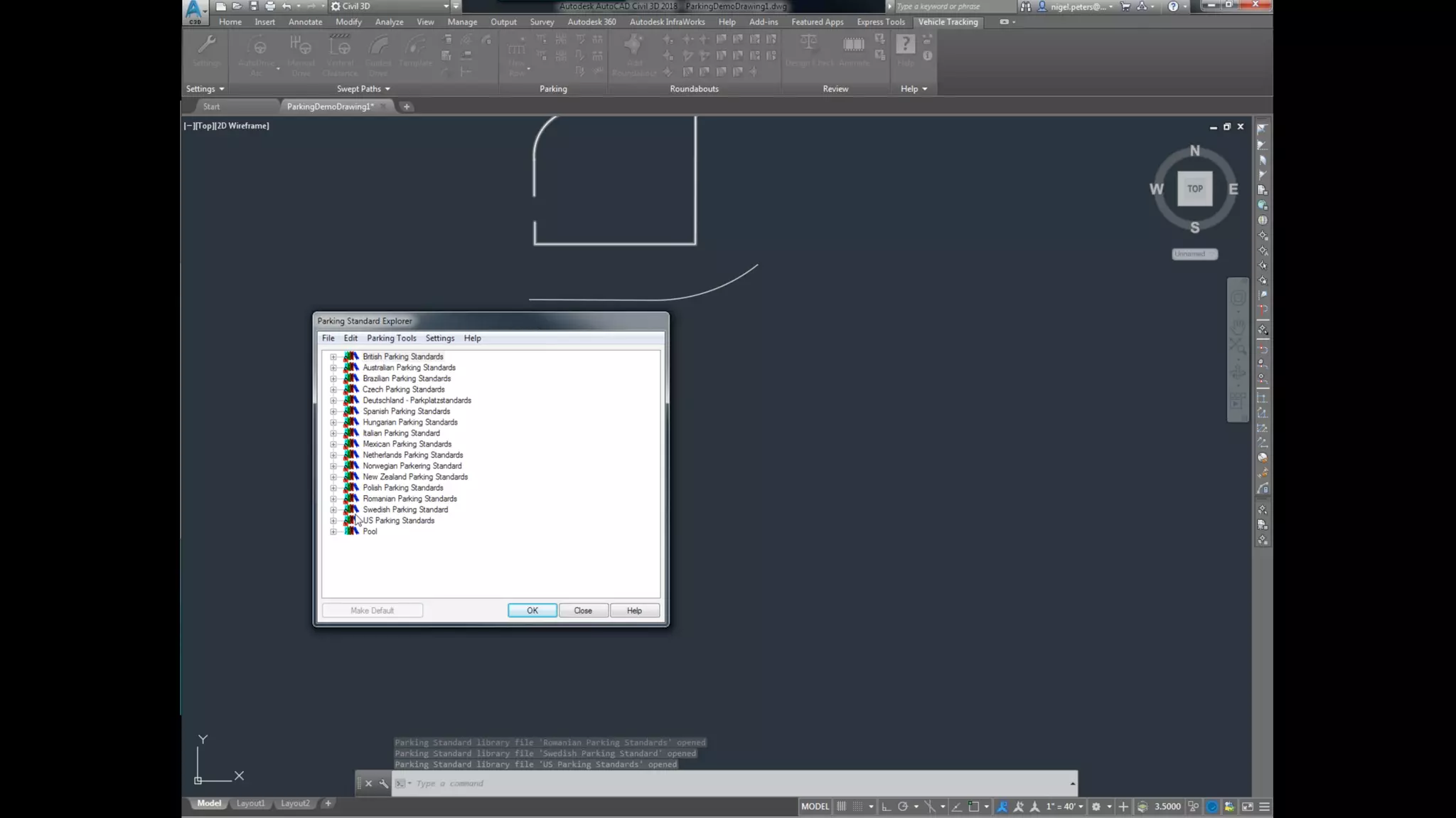Click the Save icon in quick access toolbar
Viewport: 1456px width, 818px height.
point(254,6)
